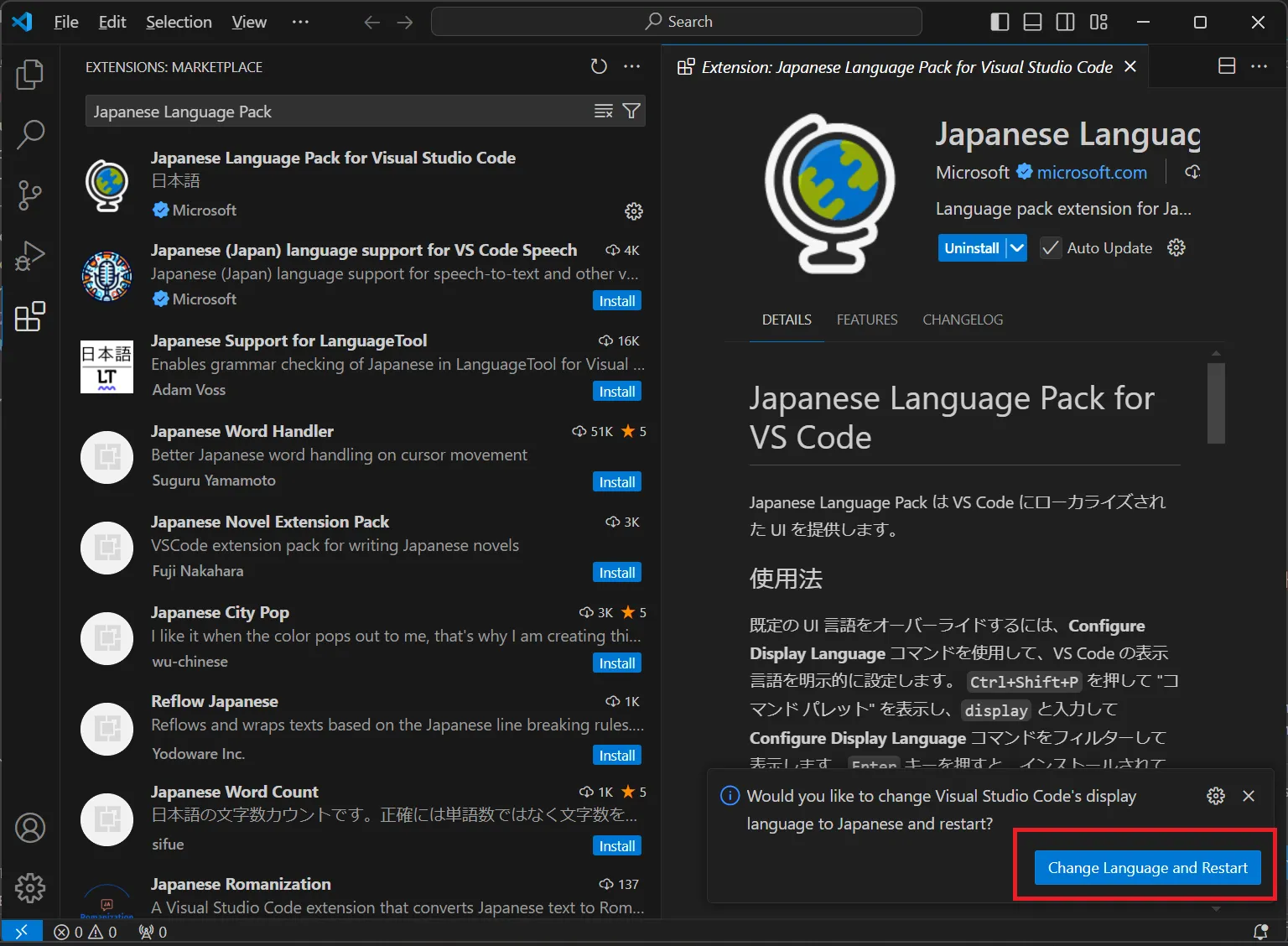Install Japanese City Pop extension

click(x=617, y=663)
